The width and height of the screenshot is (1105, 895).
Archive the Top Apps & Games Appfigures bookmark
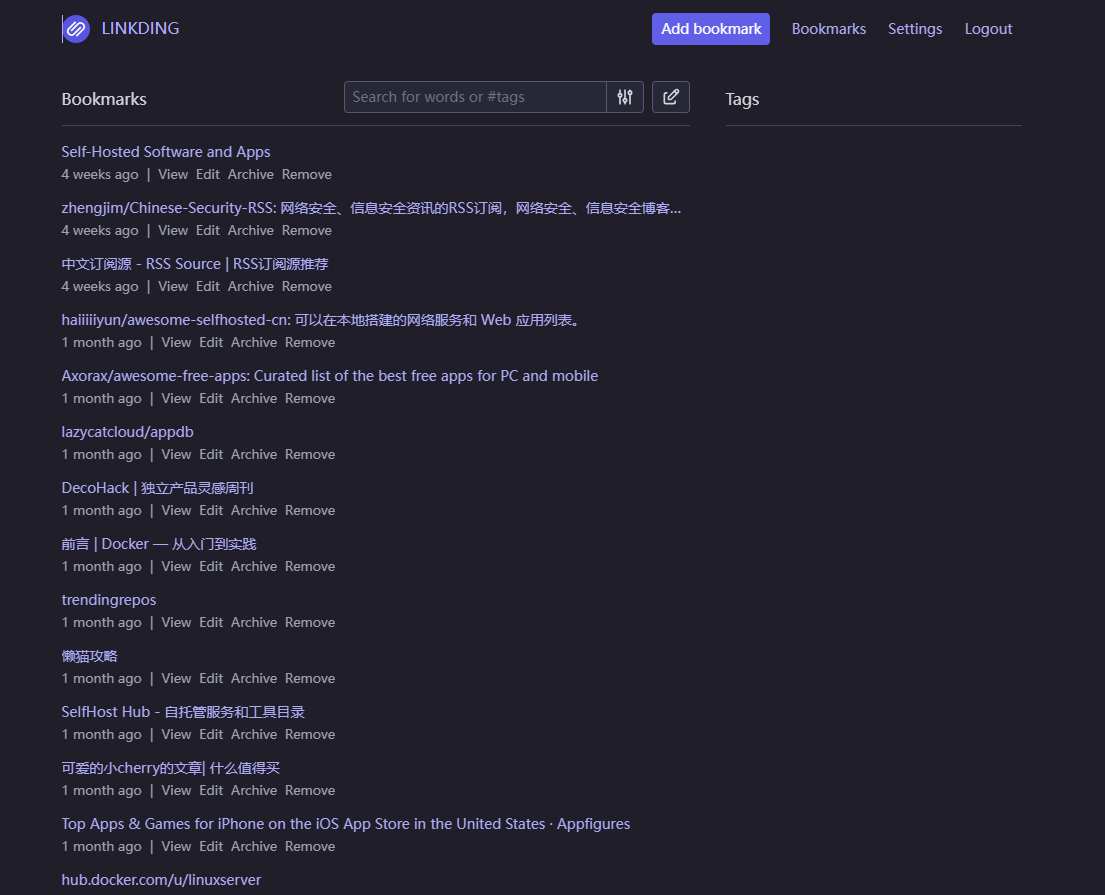pyautogui.click(x=254, y=846)
